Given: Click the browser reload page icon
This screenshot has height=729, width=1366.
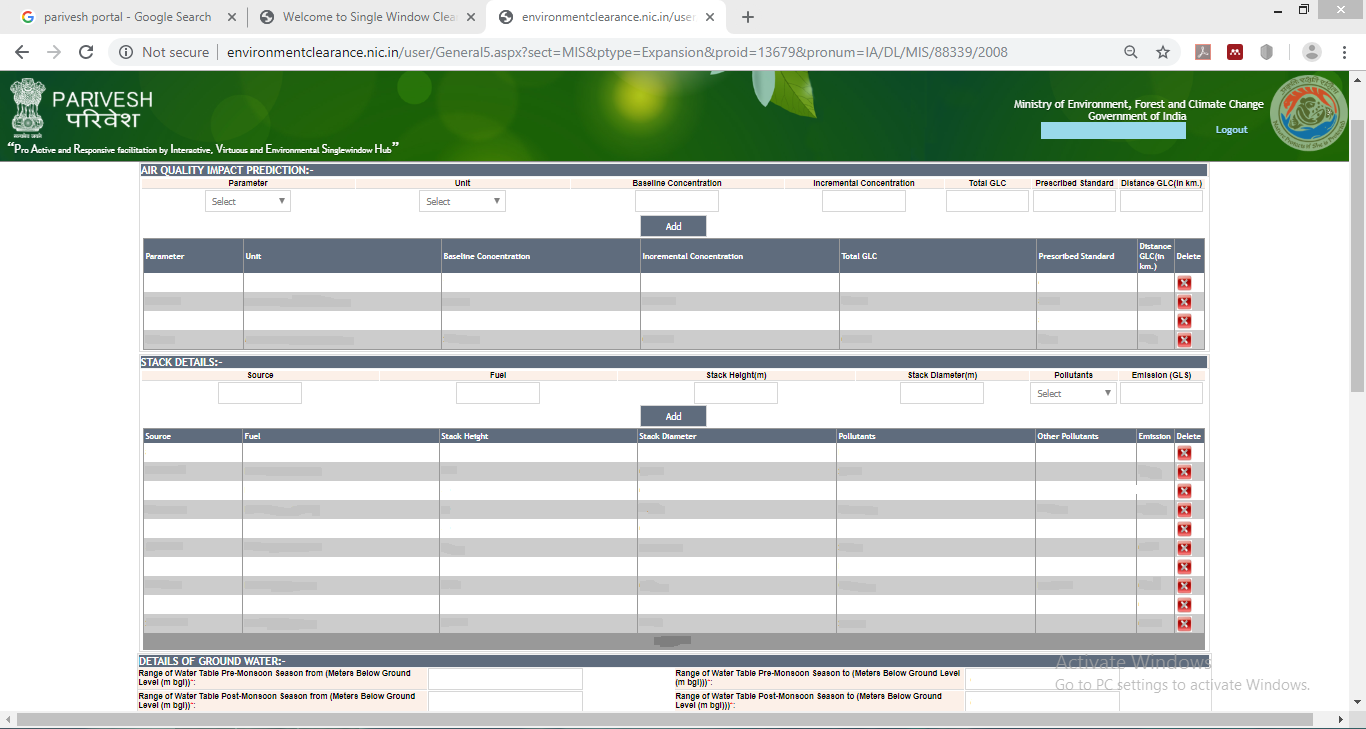Looking at the screenshot, I should click(86, 52).
